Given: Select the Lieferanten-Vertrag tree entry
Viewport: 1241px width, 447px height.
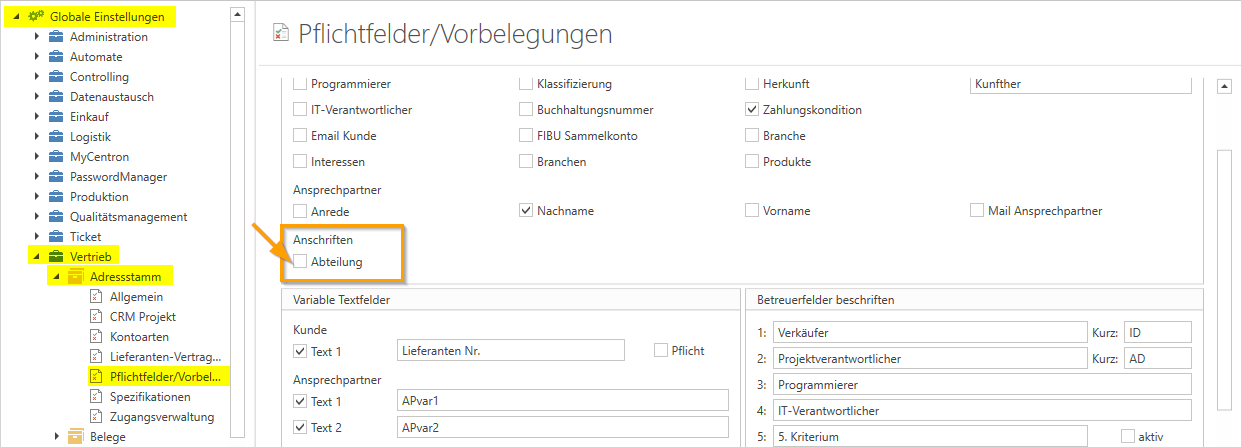Looking at the screenshot, I should (166, 356).
